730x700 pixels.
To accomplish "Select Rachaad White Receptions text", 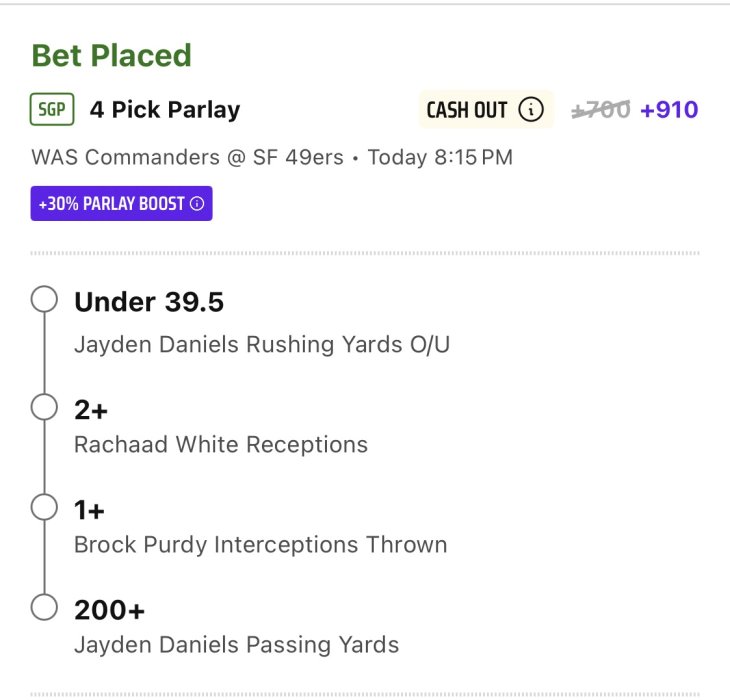I will (221, 444).
